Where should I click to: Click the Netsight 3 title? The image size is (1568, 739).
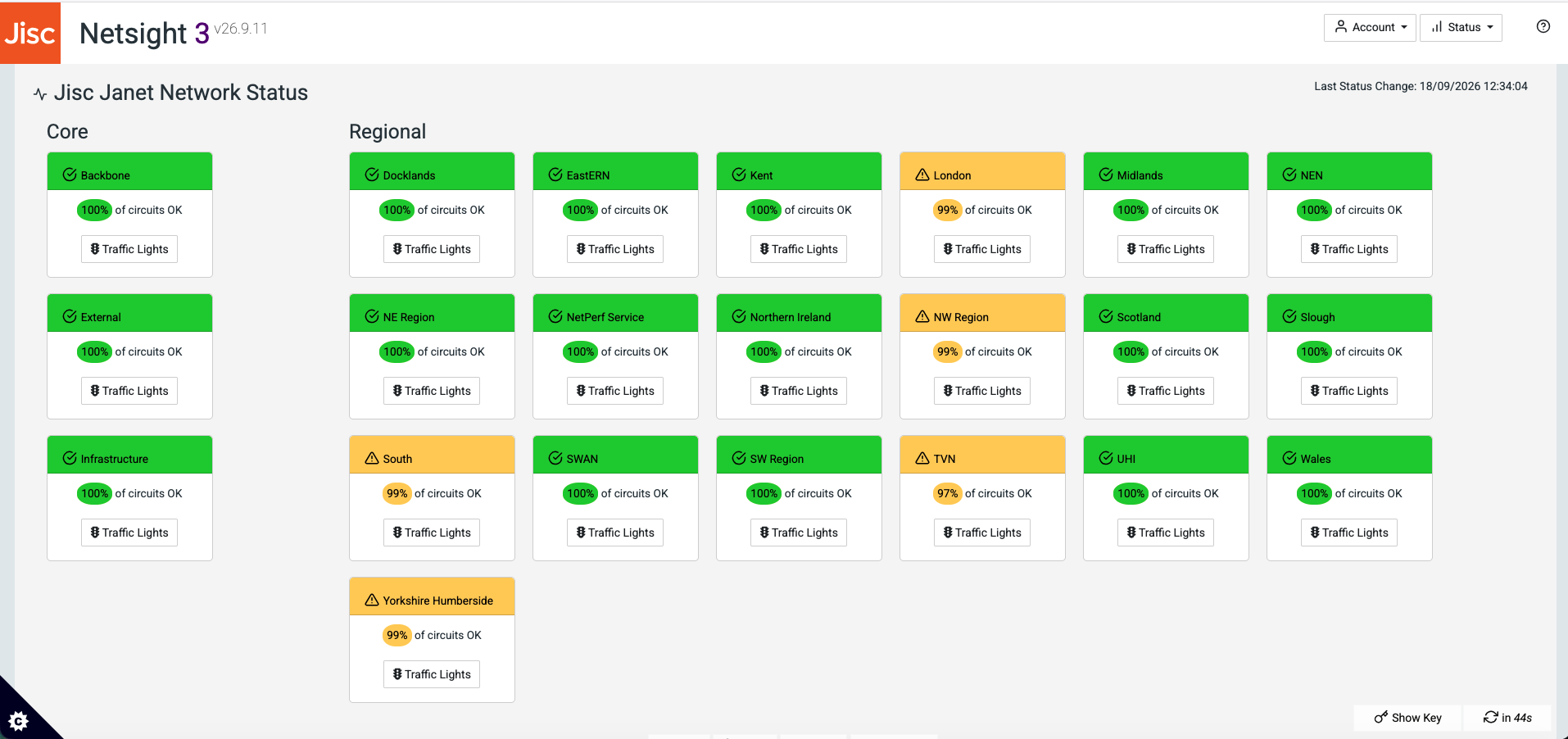coord(144,34)
